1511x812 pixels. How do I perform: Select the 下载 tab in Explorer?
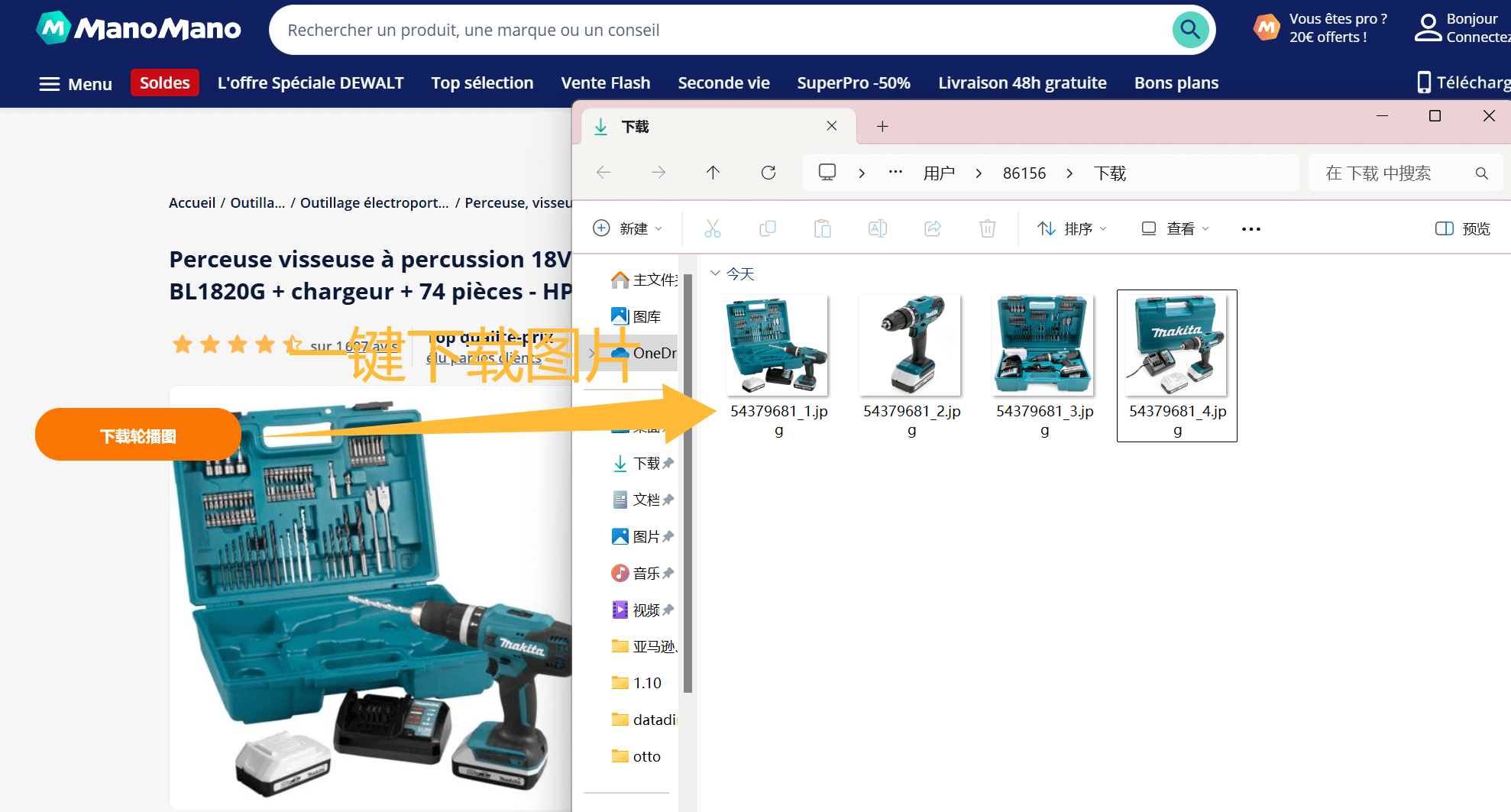(718, 126)
